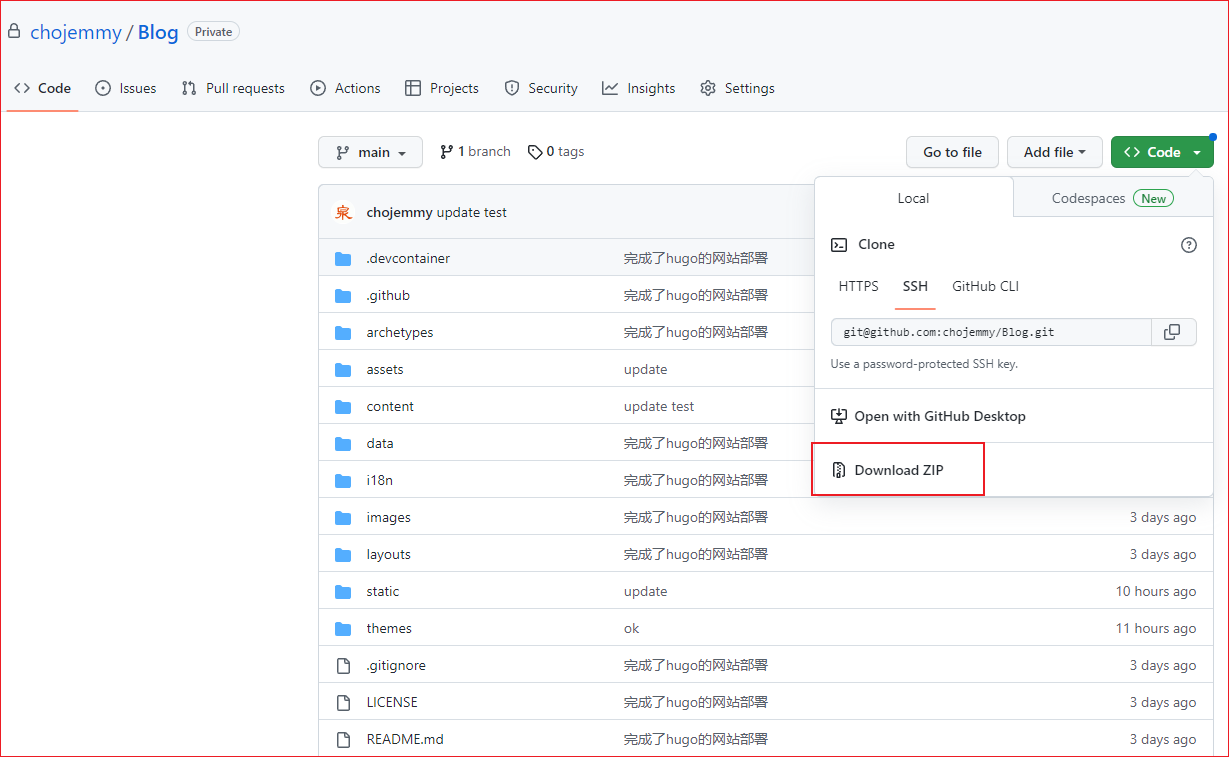Click the Security shield icon tab
Viewport: 1229px width, 757px height.
(x=512, y=88)
